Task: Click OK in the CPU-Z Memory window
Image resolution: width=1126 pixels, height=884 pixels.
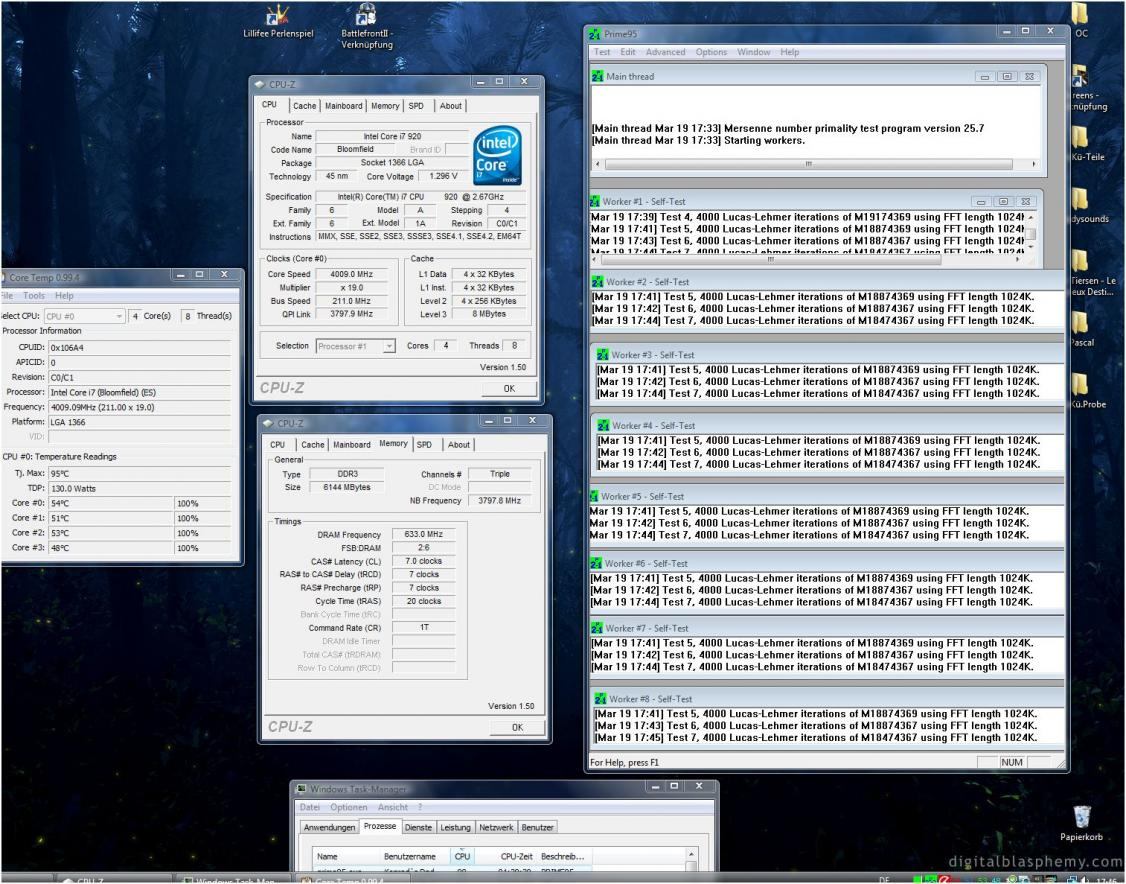Action: click(x=517, y=727)
